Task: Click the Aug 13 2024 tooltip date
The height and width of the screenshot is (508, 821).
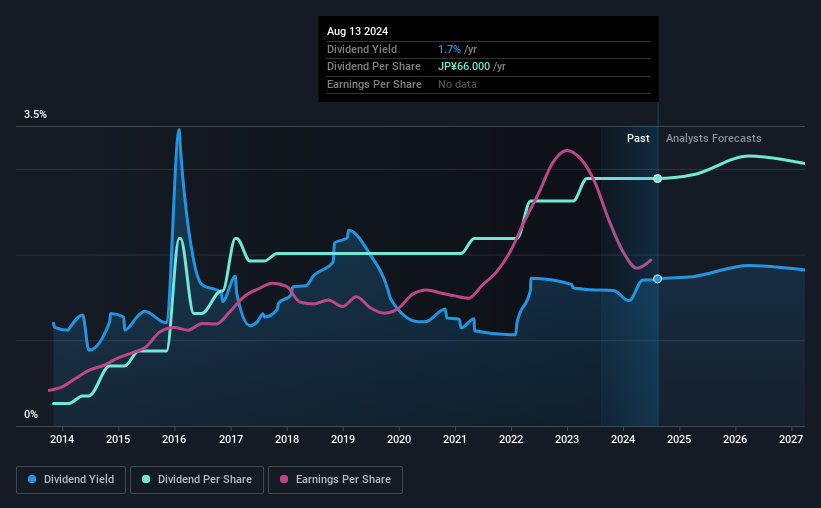Action: [358, 31]
